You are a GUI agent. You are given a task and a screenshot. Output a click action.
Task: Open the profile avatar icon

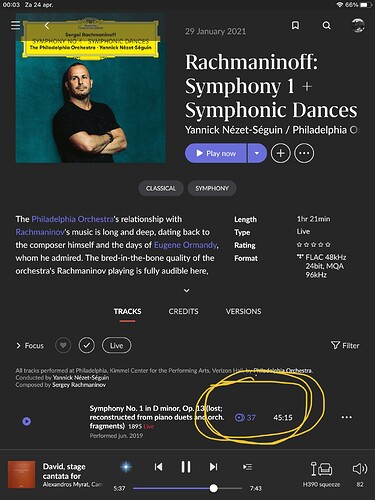tap(358, 25)
